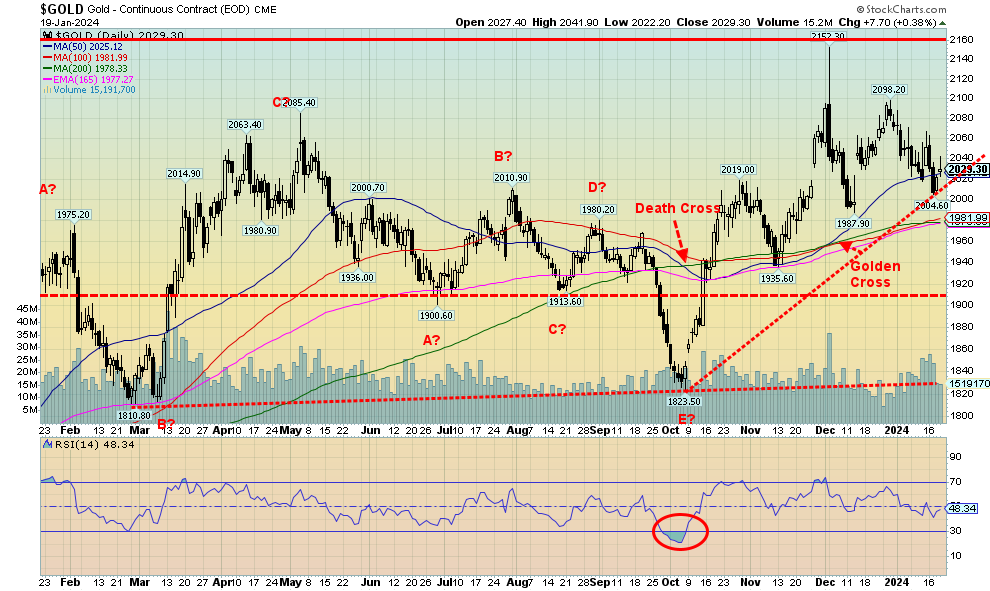Click the Death Cross annotation text
The image size is (990, 591).
(x=677, y=208)
